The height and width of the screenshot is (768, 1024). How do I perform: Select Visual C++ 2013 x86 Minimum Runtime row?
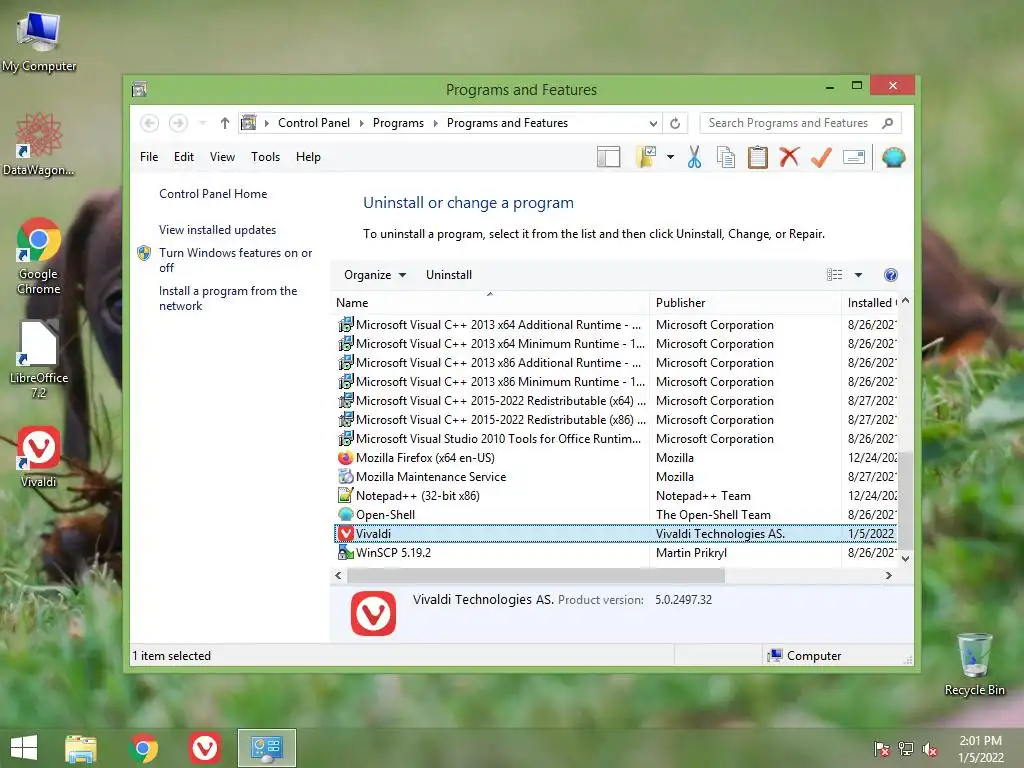point(614,382)
